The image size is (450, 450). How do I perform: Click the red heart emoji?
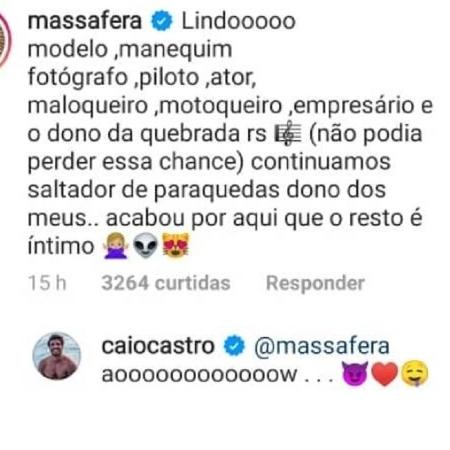point(384,374)
